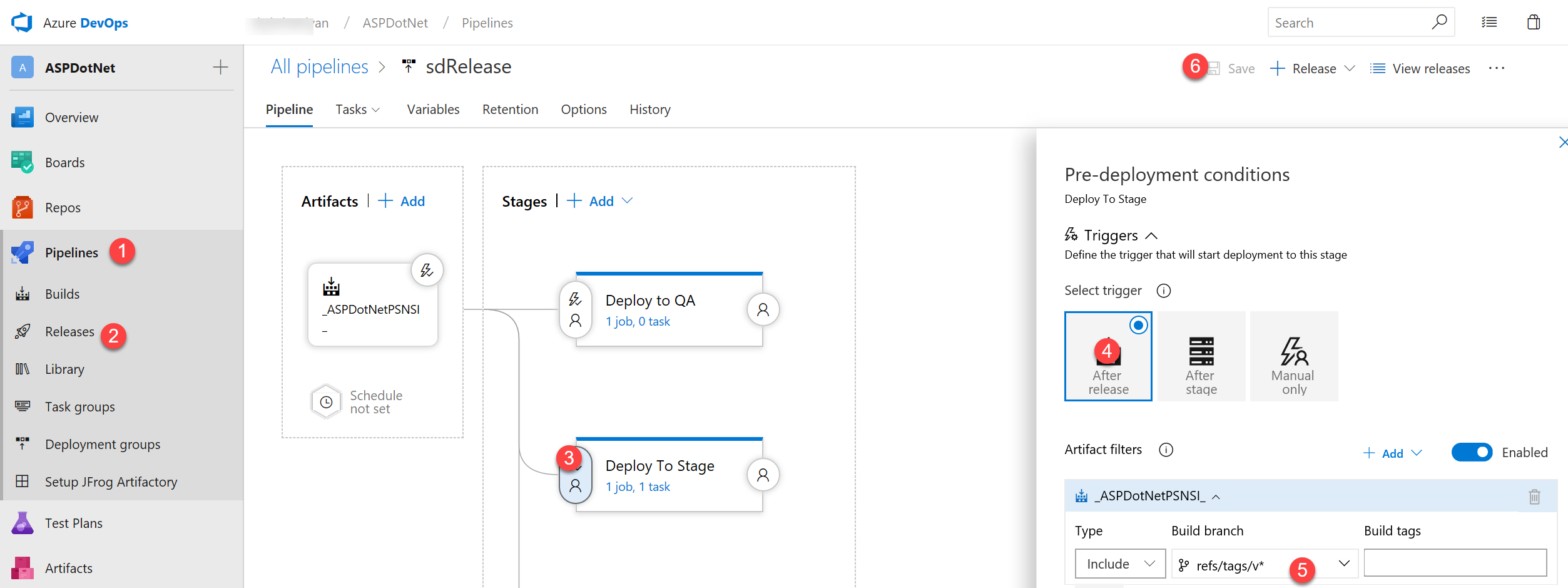Click the Azure DevOps logo icon

click(22, 23)
